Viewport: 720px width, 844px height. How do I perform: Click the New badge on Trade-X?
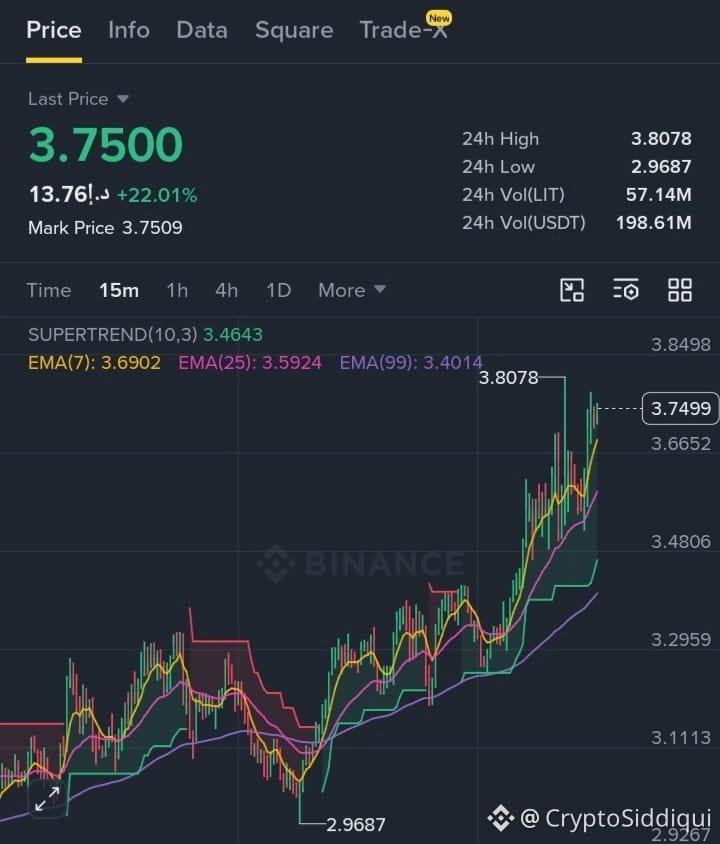439,18
